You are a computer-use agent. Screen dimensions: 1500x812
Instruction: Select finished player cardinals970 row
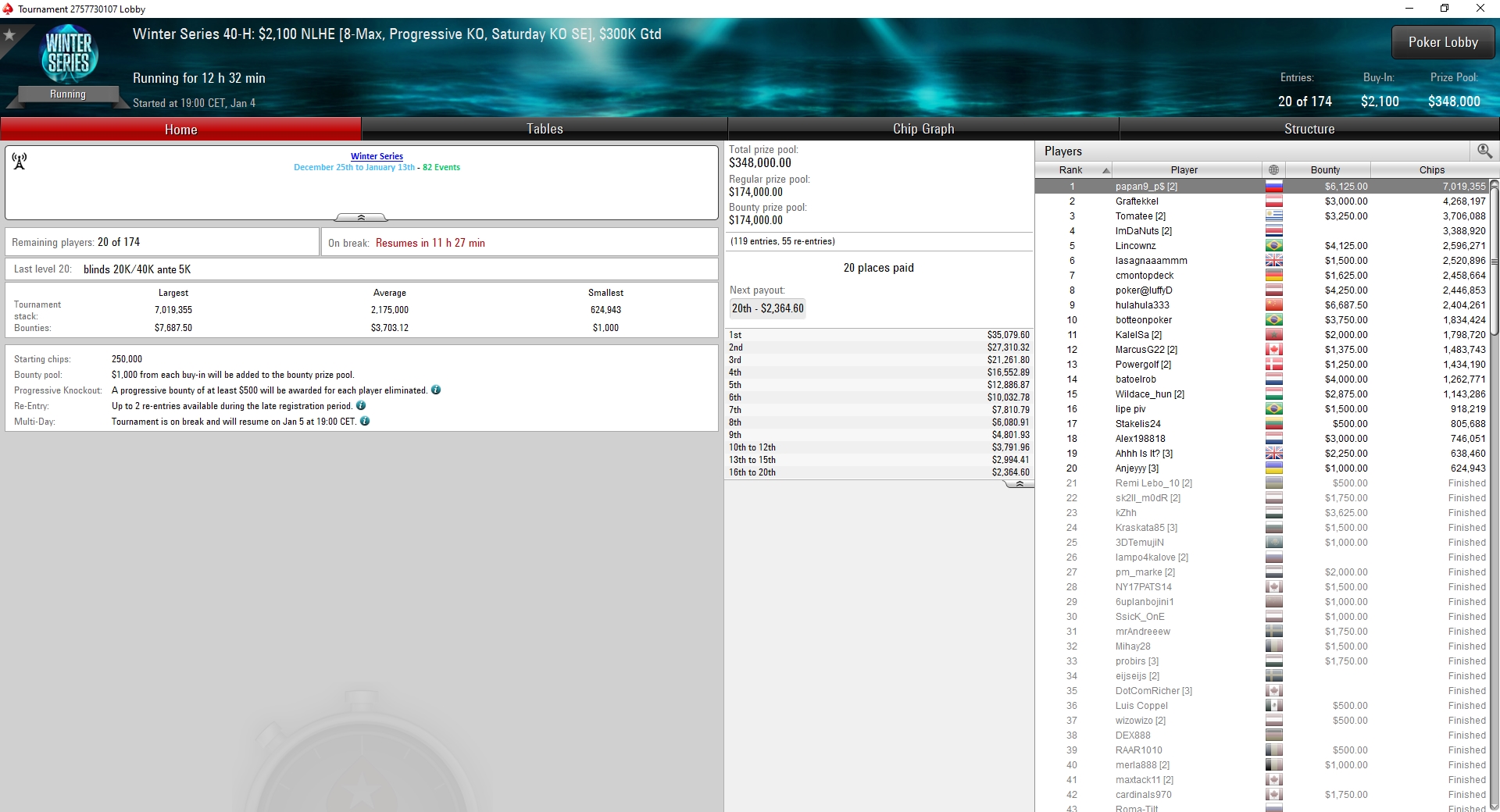pyautogui.click(x=1262, y=795)
